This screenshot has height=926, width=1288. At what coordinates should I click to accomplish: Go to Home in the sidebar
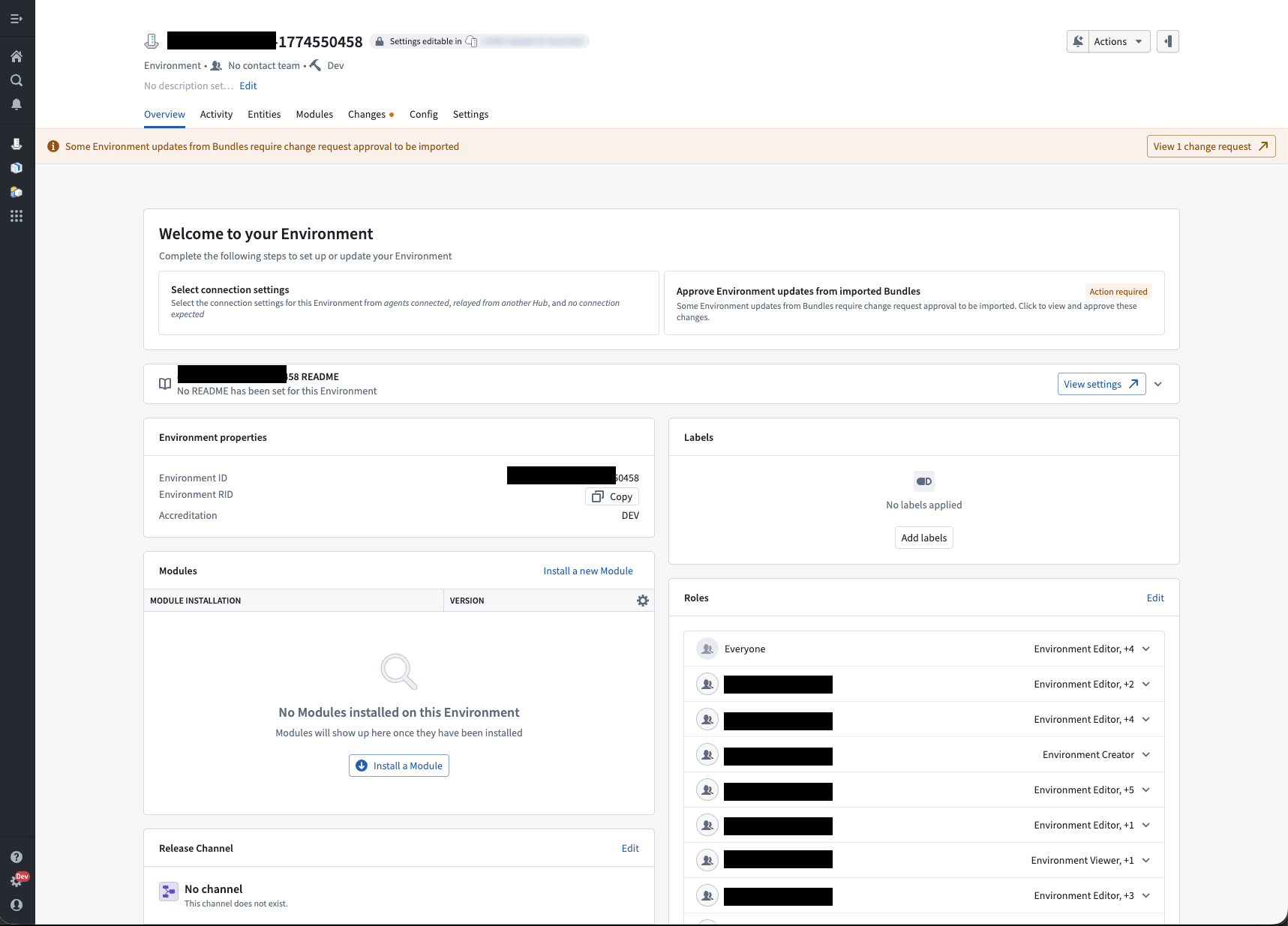point(17,56)
